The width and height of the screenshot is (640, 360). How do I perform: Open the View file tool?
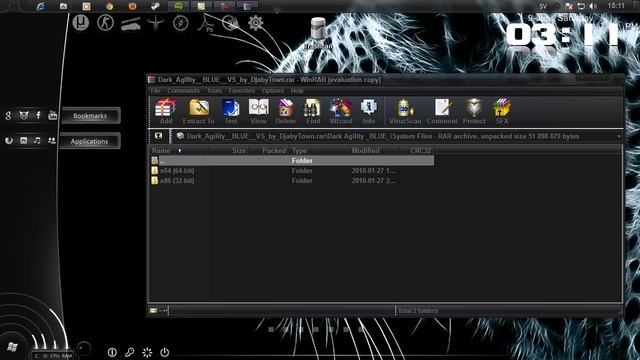click(x=258, y=111)
